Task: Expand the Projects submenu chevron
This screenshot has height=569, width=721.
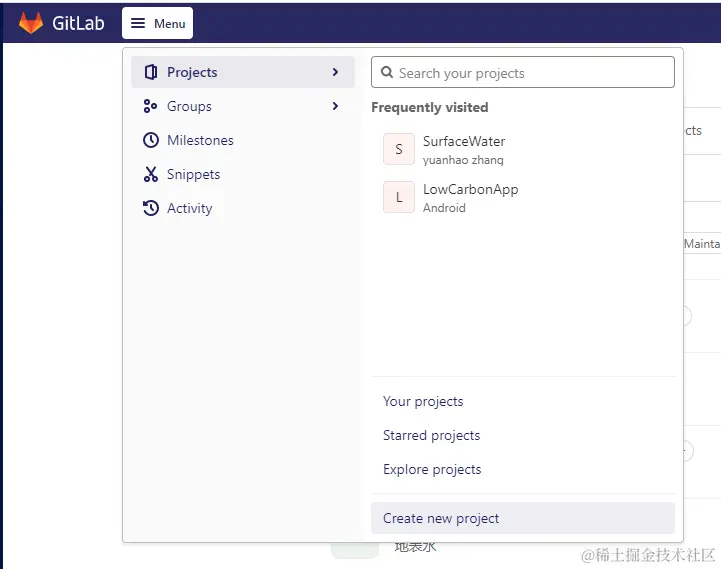Action: click(x=335, y=72)
